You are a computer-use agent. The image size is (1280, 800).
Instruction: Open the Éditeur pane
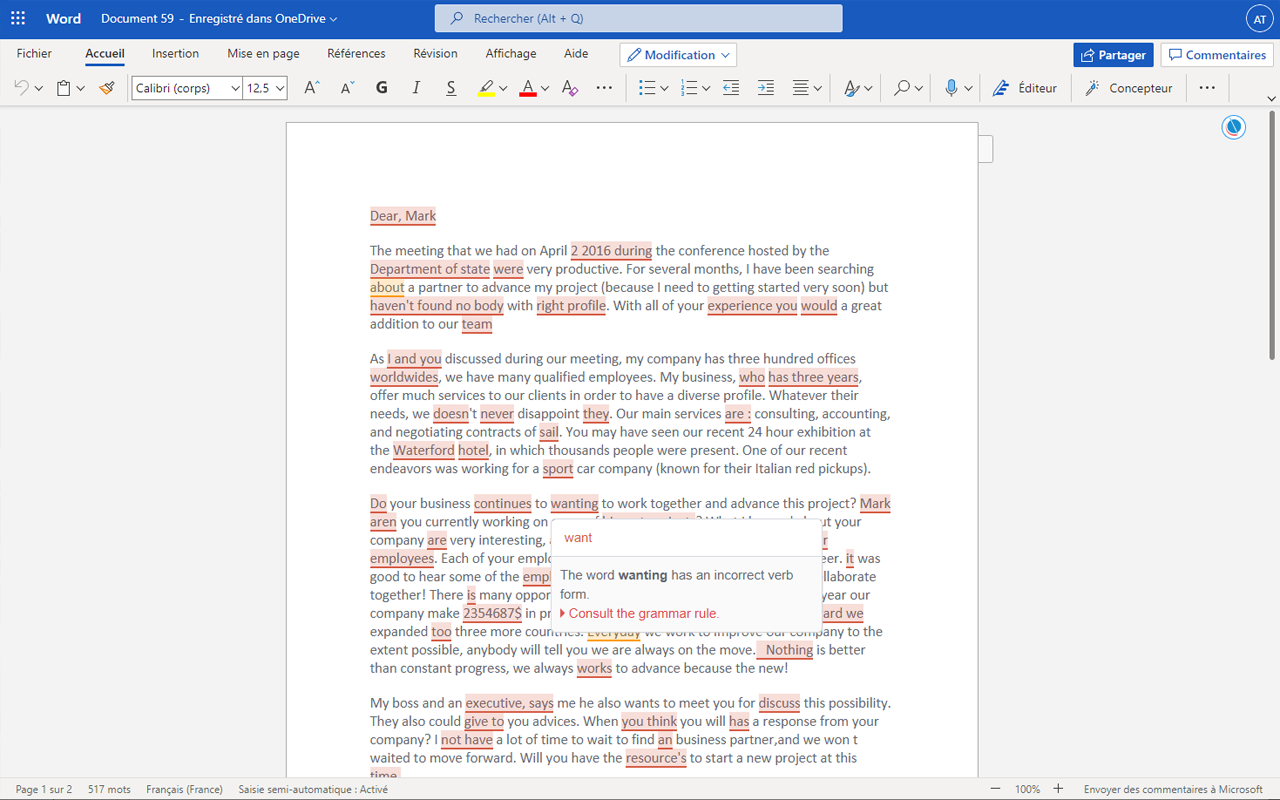pos(1023,88)
